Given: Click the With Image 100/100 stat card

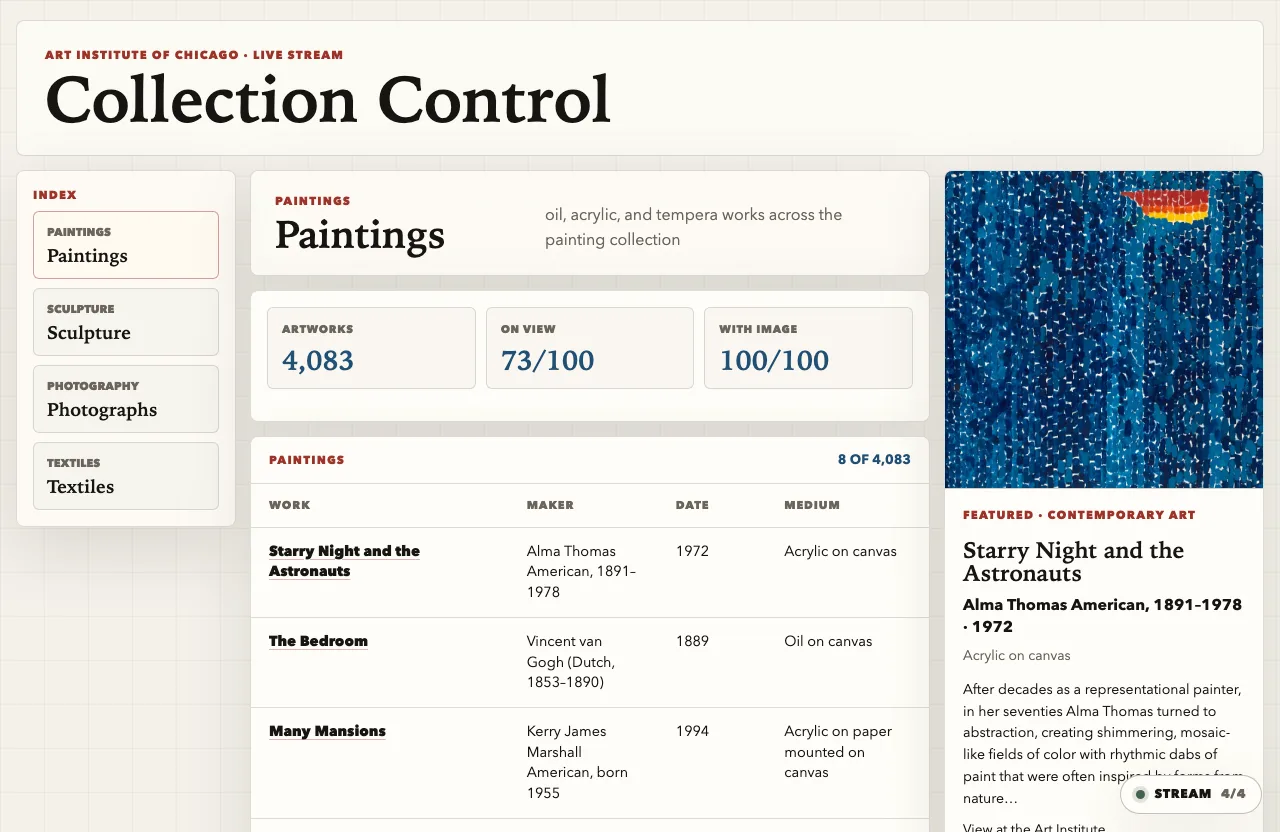Looking at the screenshot, I should [x=808, y=348].
